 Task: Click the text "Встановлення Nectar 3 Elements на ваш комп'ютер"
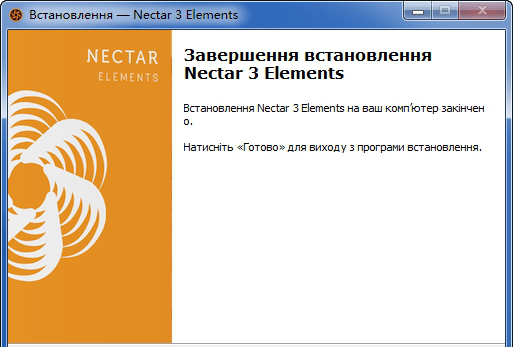(311, 108)
